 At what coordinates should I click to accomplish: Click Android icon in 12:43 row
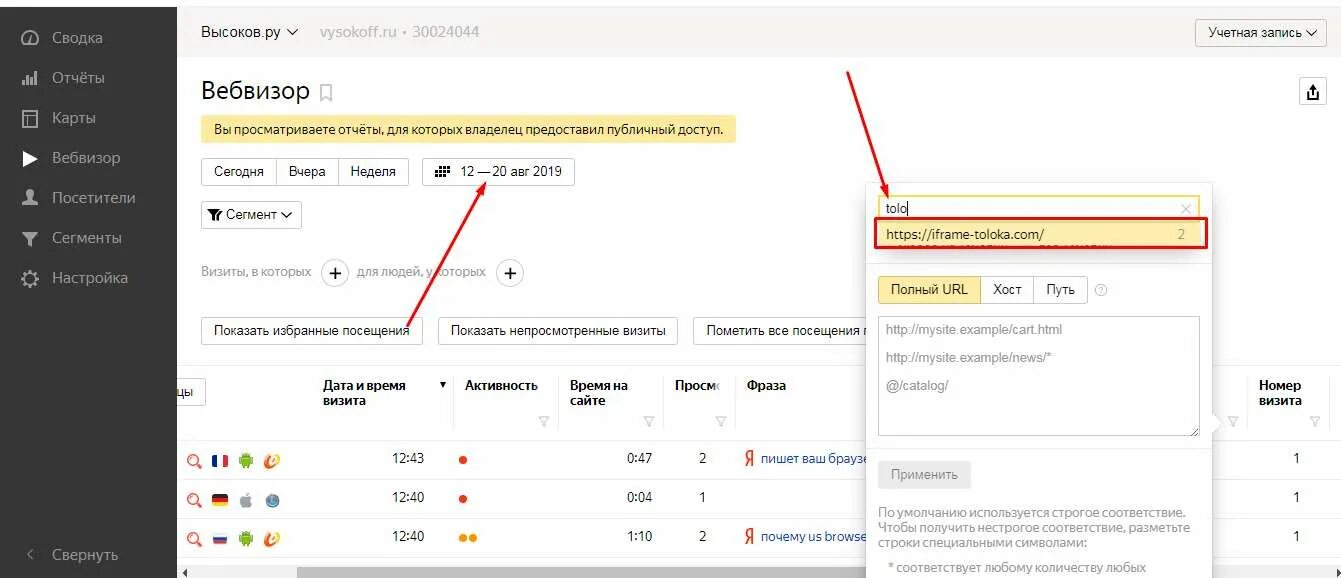pos(246,460)
